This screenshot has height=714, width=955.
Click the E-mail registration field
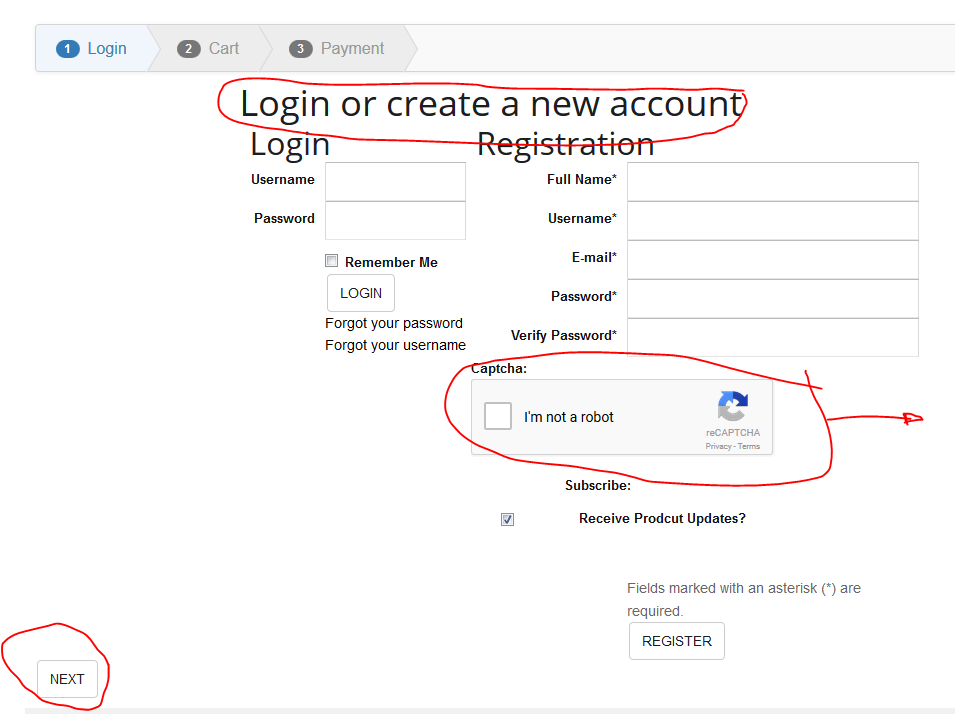click(772, 259)
